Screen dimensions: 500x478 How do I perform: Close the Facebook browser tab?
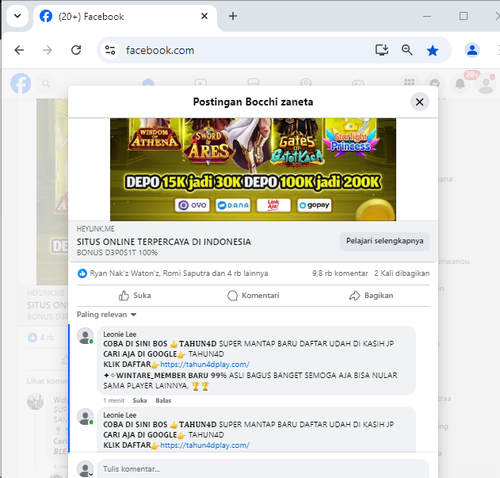[204, 16]
